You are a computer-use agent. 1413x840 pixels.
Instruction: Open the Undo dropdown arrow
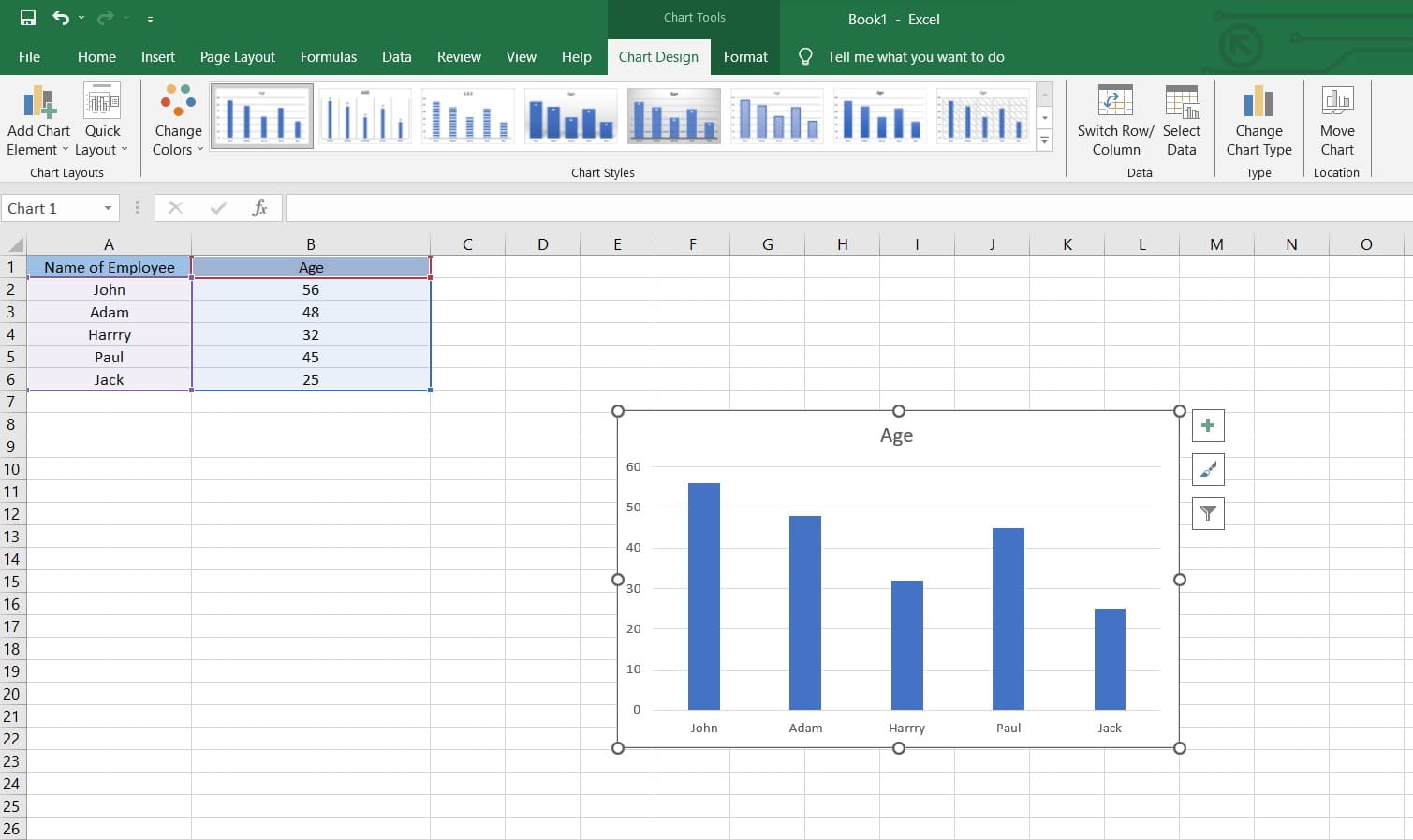point(81,18)
